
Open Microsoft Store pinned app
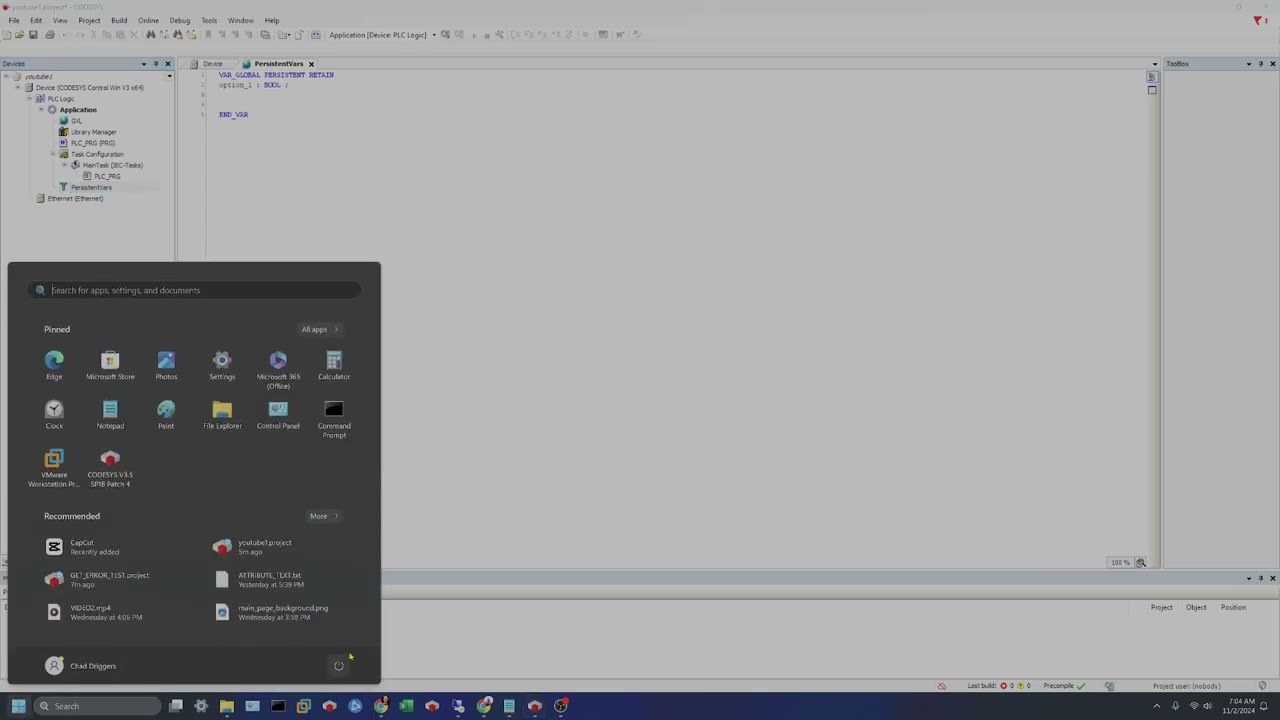click(x=110, y=365)
